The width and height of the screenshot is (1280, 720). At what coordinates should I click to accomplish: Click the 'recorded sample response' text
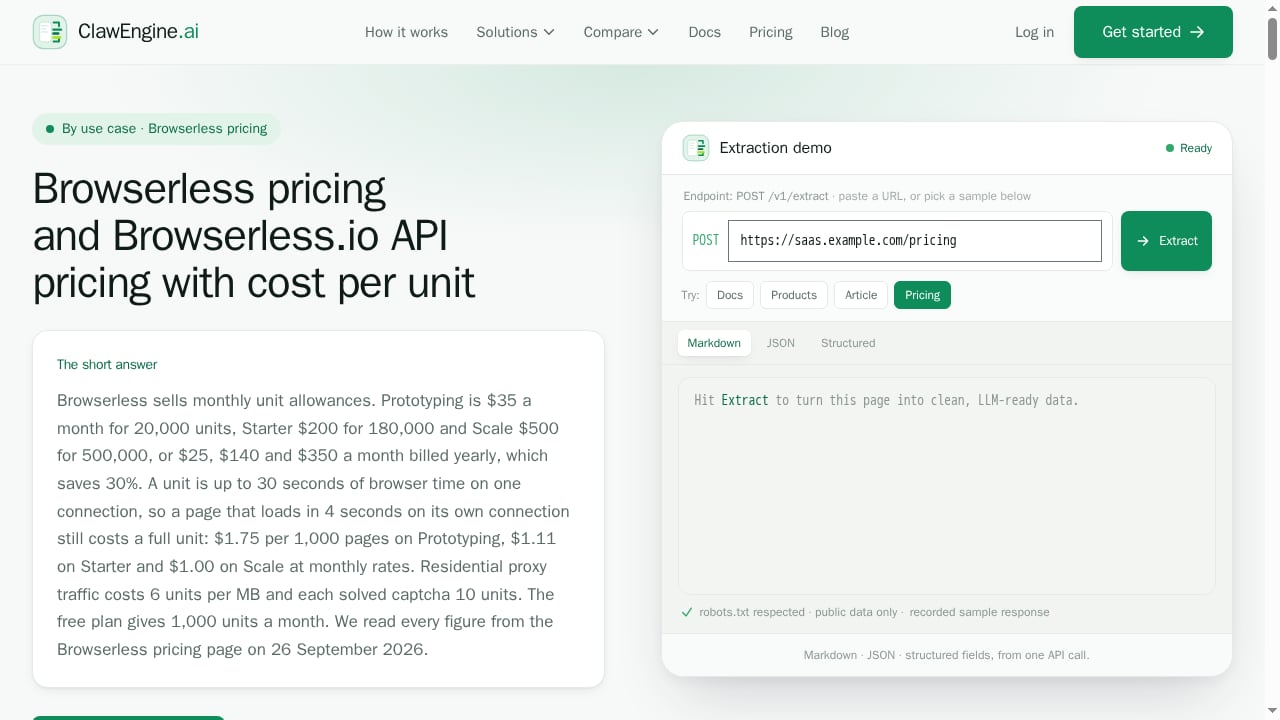979,612
